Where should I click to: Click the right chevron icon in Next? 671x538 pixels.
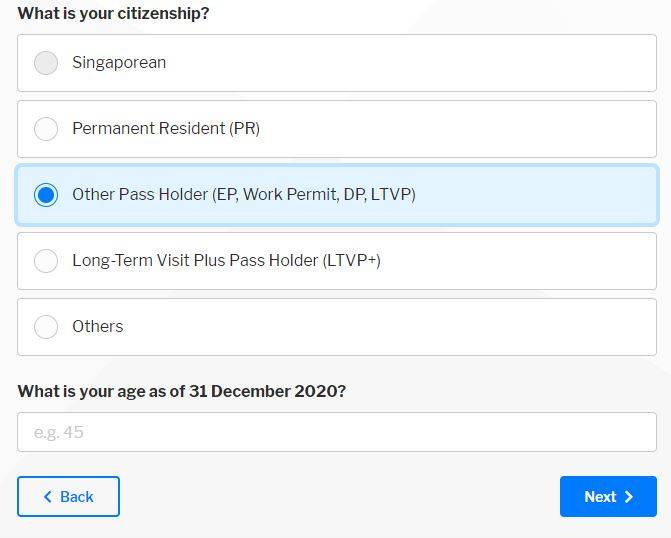point(629,497)
